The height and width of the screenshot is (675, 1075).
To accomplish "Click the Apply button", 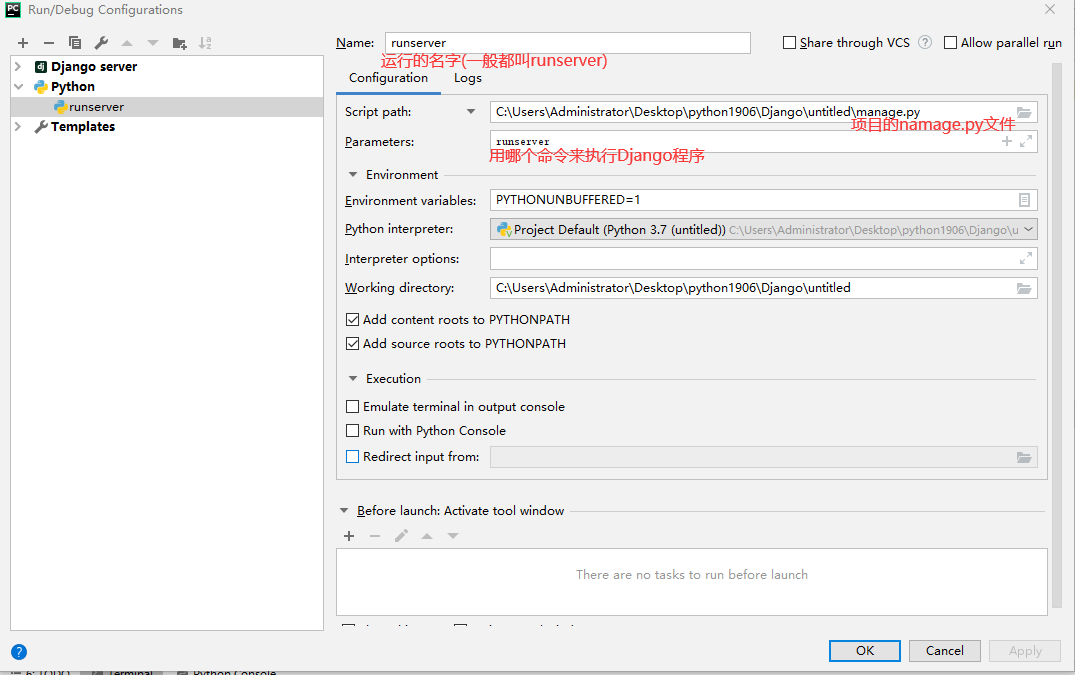I will coord(1025,651).
